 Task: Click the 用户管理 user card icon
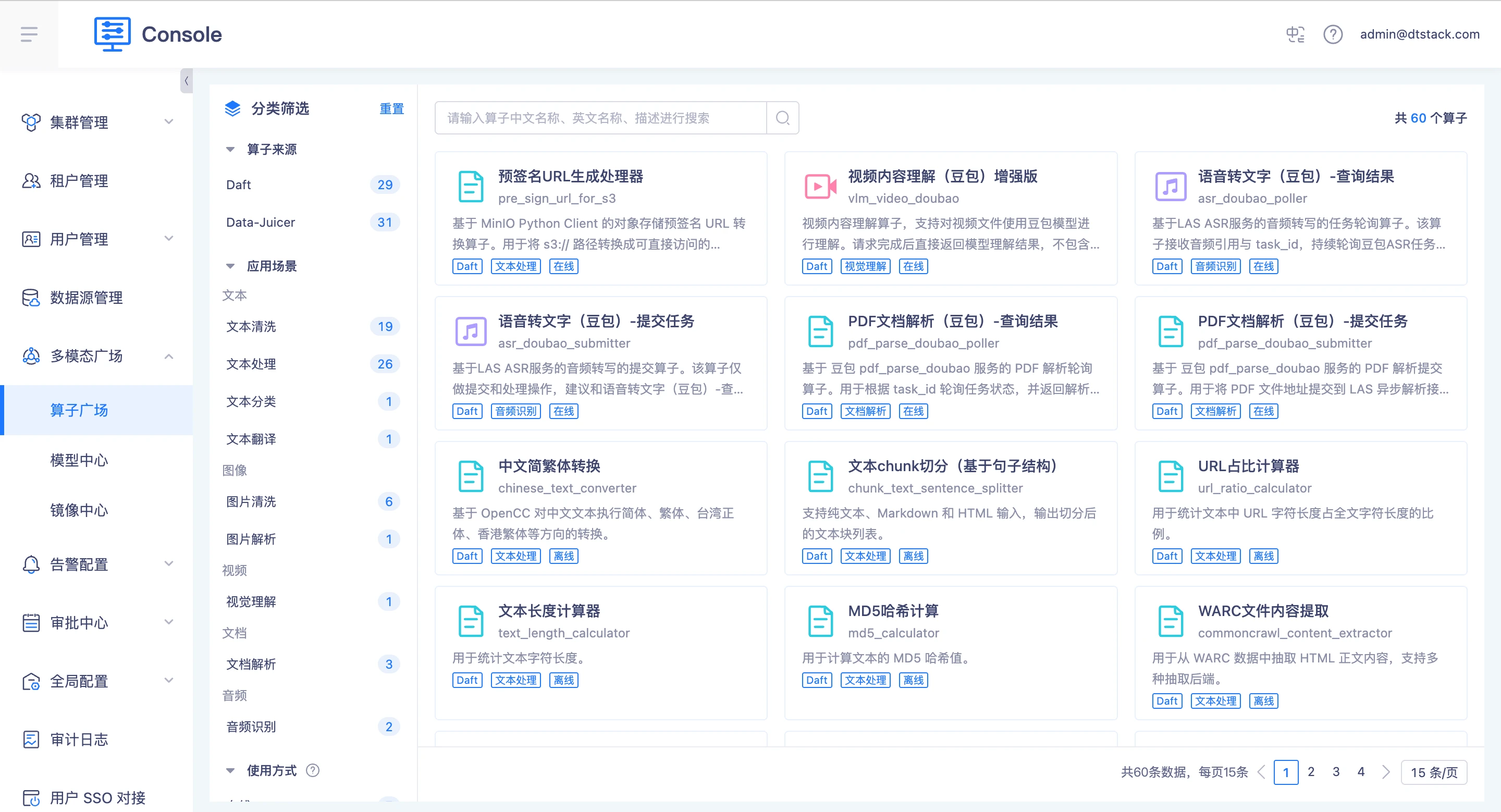(31, 239)
